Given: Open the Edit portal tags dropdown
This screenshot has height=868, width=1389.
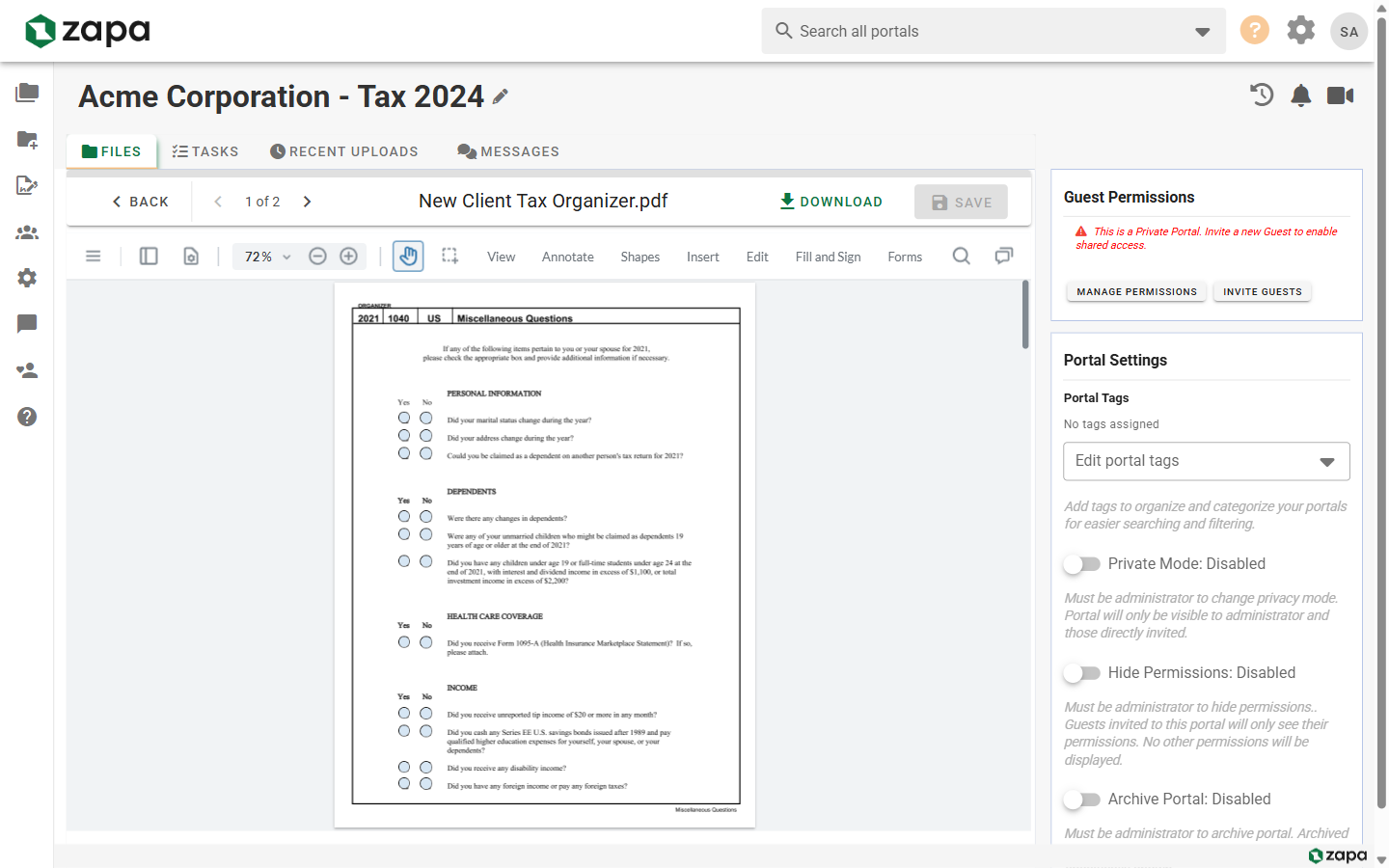Looking at the screenshot, I should pos(1207,461).
